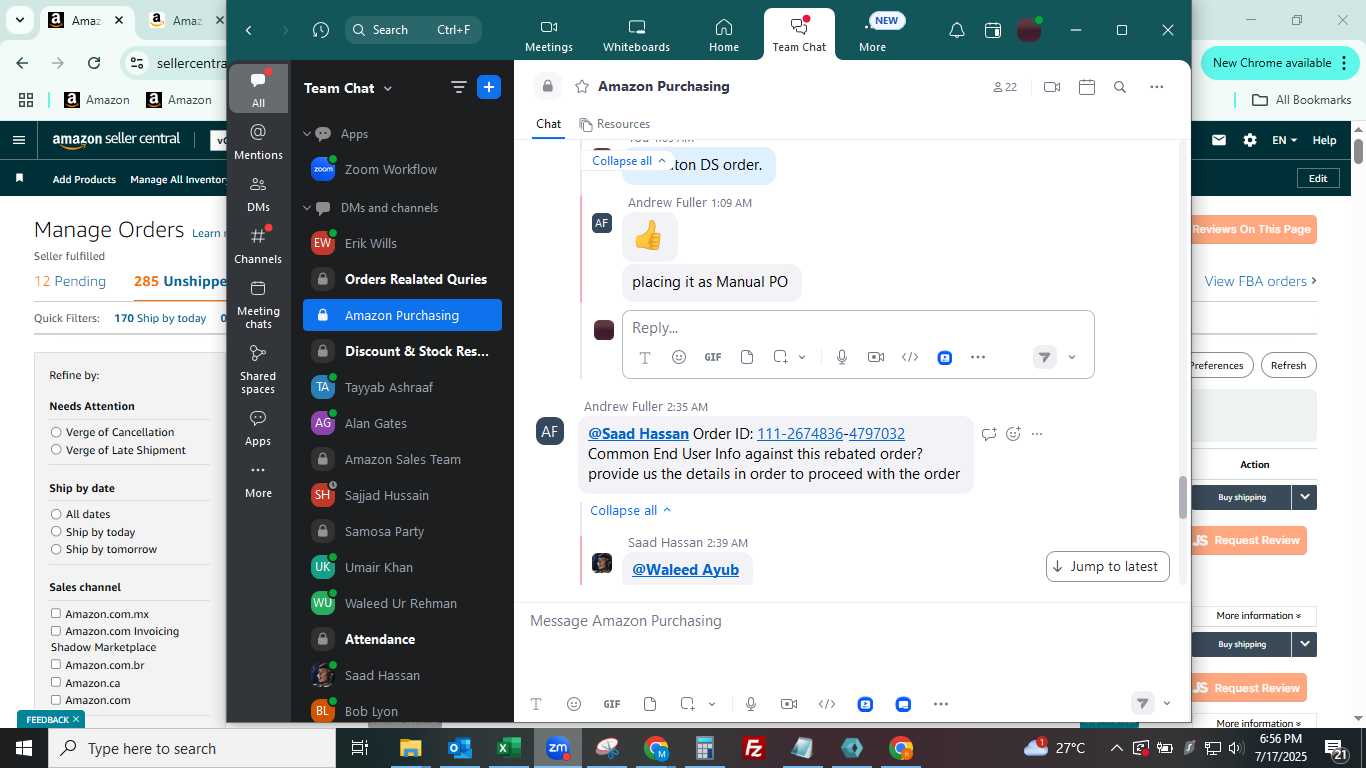This screenshot has height=768, width=1366.
Task: Go to the Zoom Home tab
Action: (724, 36)
